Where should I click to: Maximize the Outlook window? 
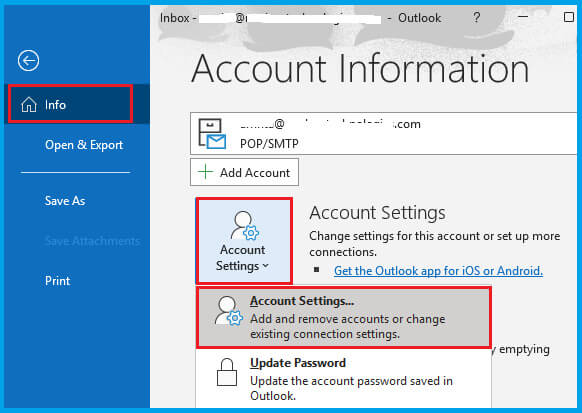(x=569, y=17)
